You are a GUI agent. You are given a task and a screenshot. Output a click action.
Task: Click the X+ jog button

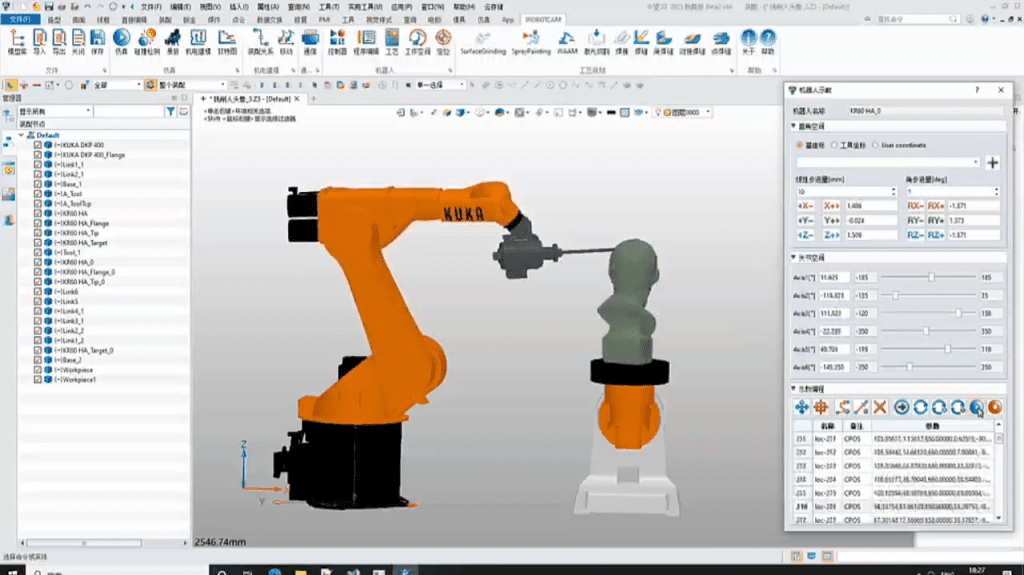pyautogui.click(x=831, y=205)
